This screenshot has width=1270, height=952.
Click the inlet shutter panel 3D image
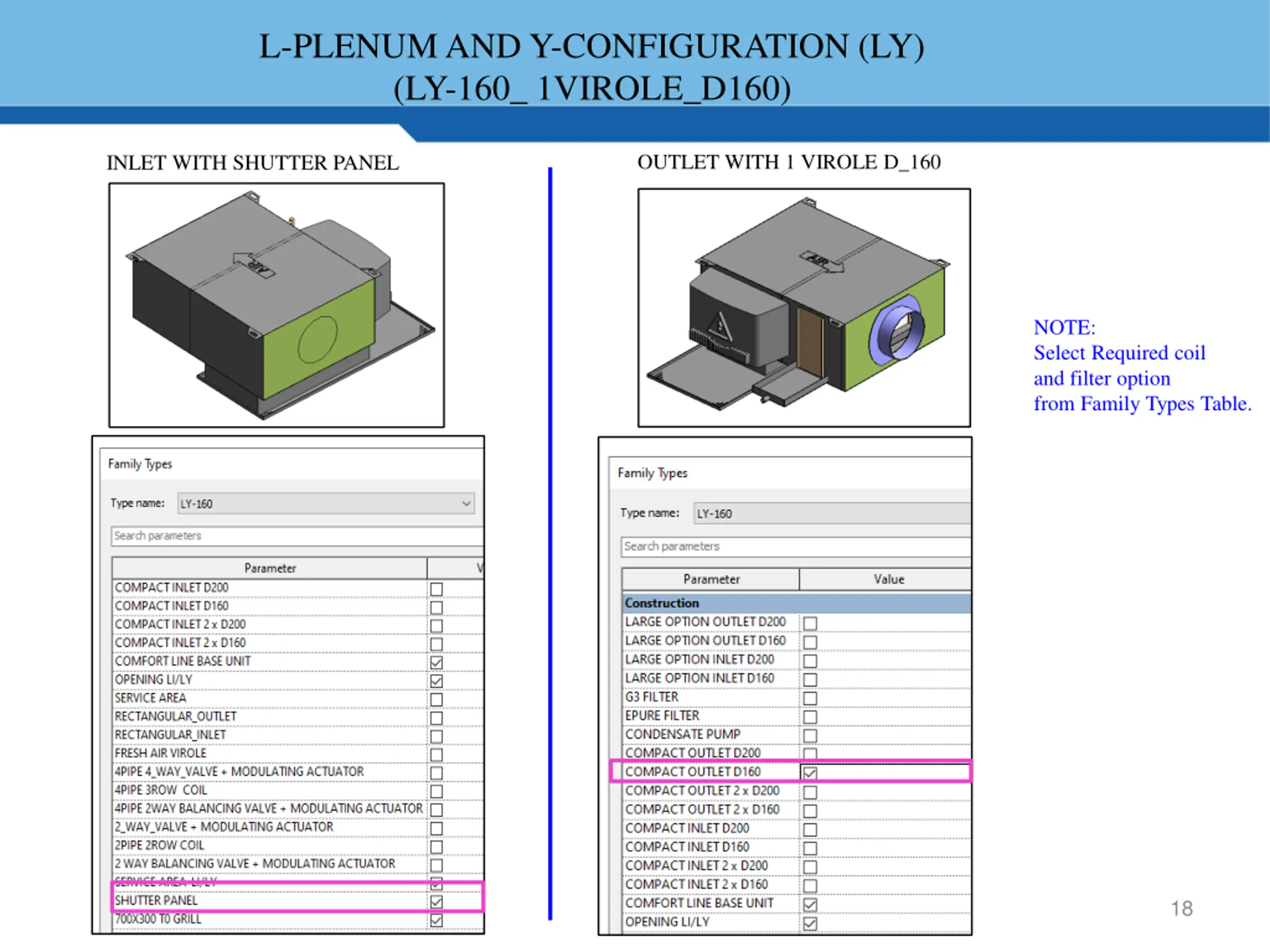(276, 305)
